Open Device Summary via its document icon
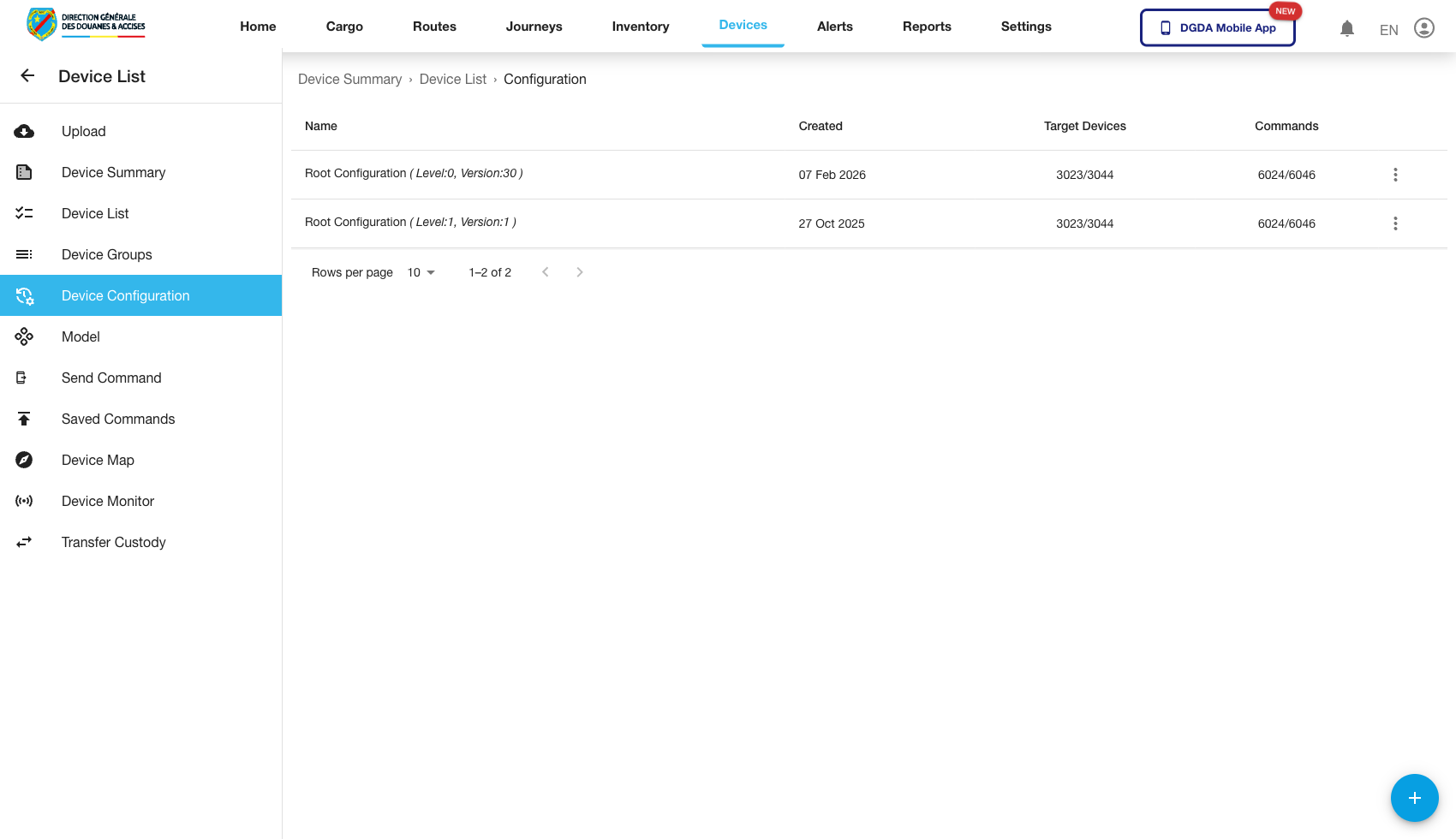1456x839 pixels. (24, 172)
